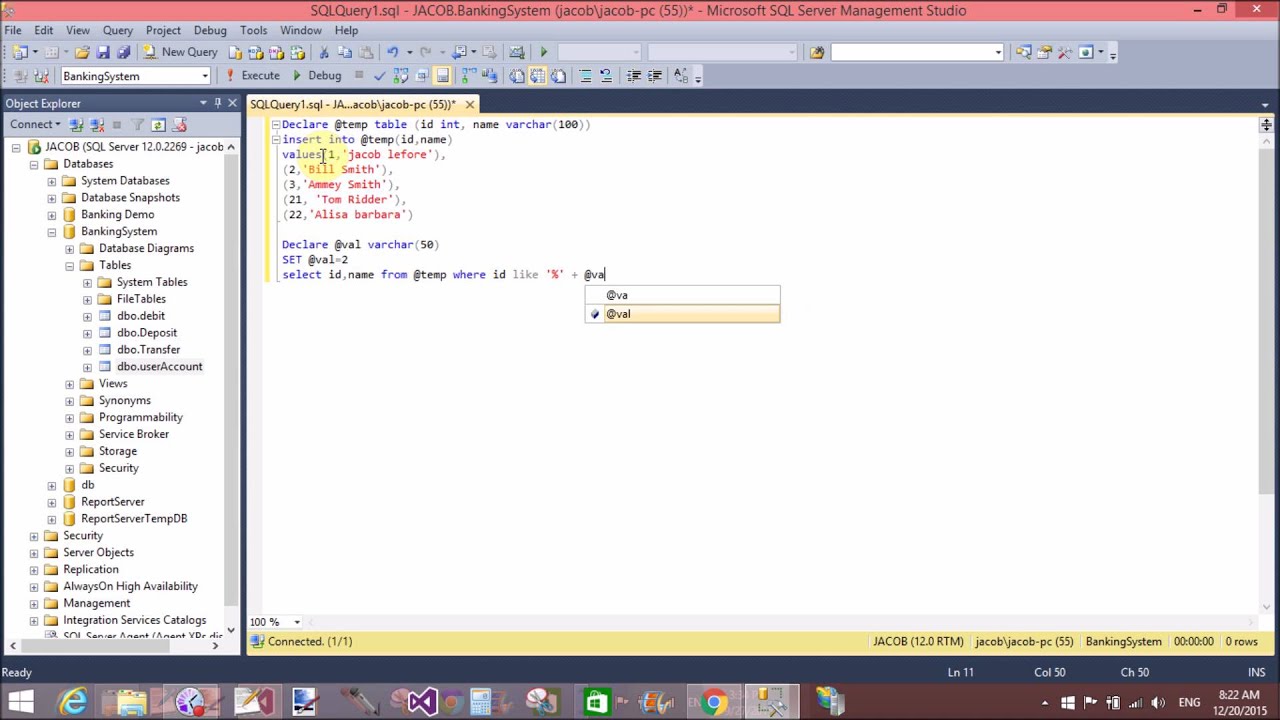The image size is (1280, 720).
Task: Click Connect Object Explorer icon
Action: (76, 124)
